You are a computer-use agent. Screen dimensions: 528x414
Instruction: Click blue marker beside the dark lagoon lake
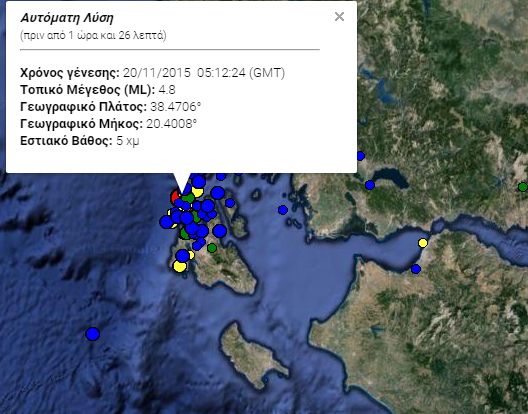point(370,185)
